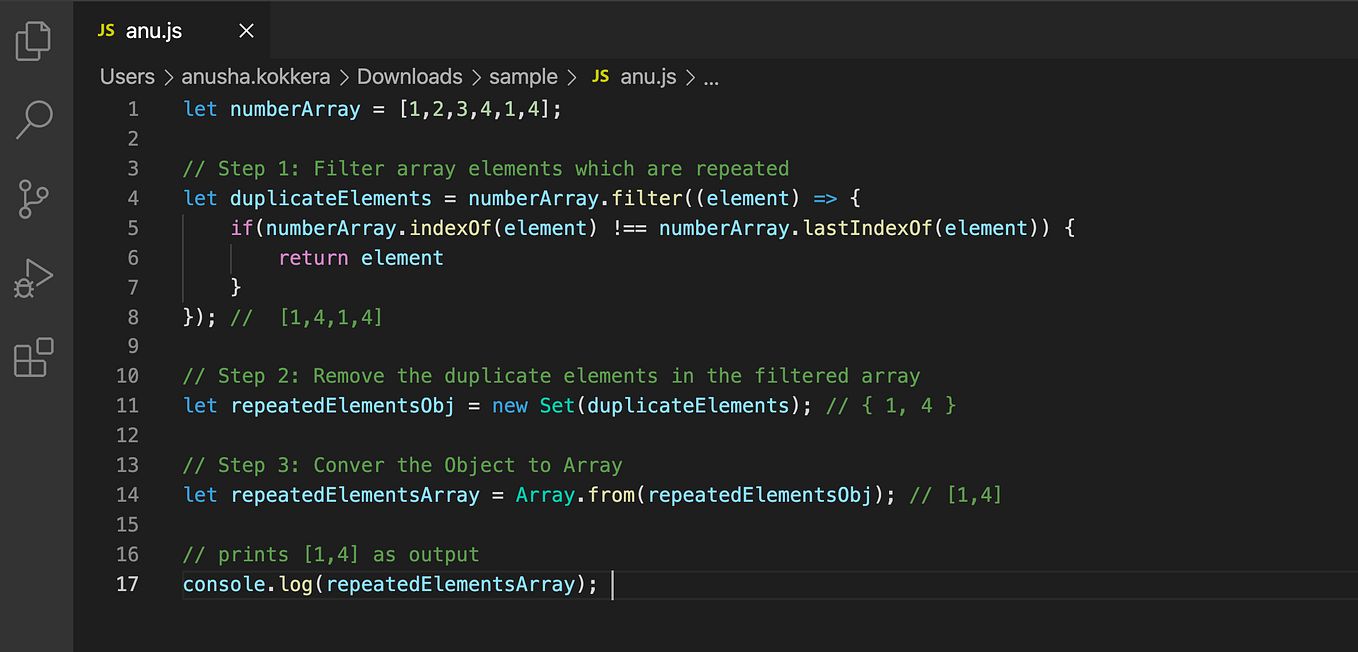The width and height of the screenshot is (1358, 652).
Task: Open the Explorer view
Action: pyautogui.click(x=35, y=40)
